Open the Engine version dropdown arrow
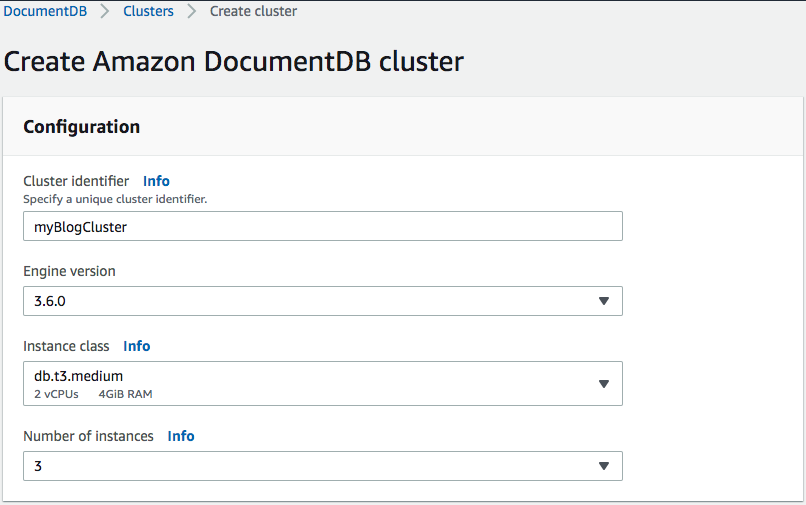Image resolution: width=806 pixels, height=505 pixels. click(604, 301)
